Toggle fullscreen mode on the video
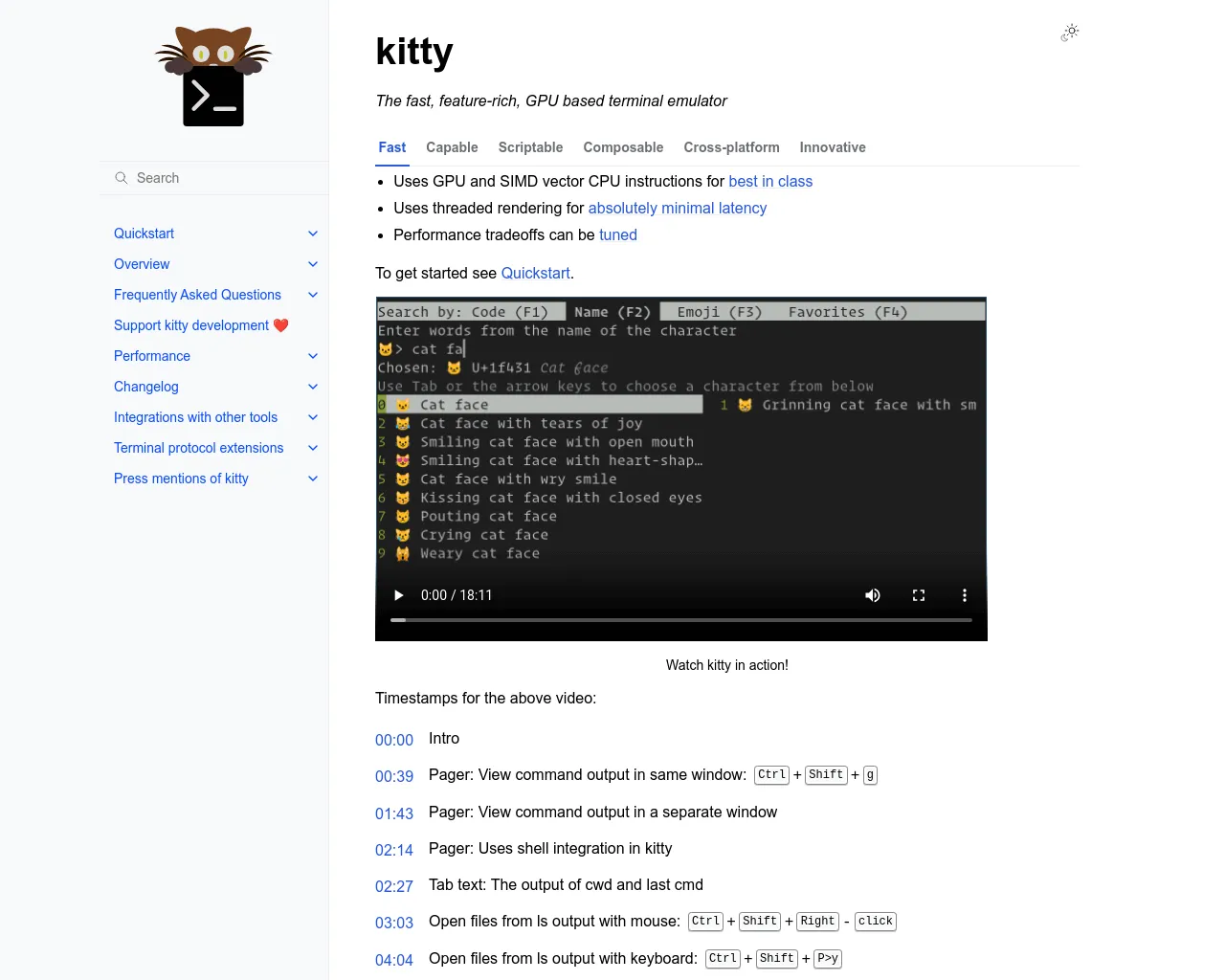Image resolution: width=1225 pixels, height=980 pixels. click(x=918, y=594)
